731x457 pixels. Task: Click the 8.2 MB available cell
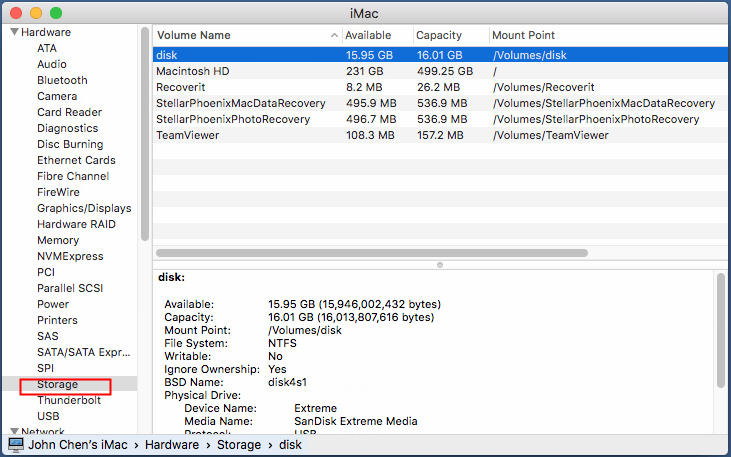364,87
